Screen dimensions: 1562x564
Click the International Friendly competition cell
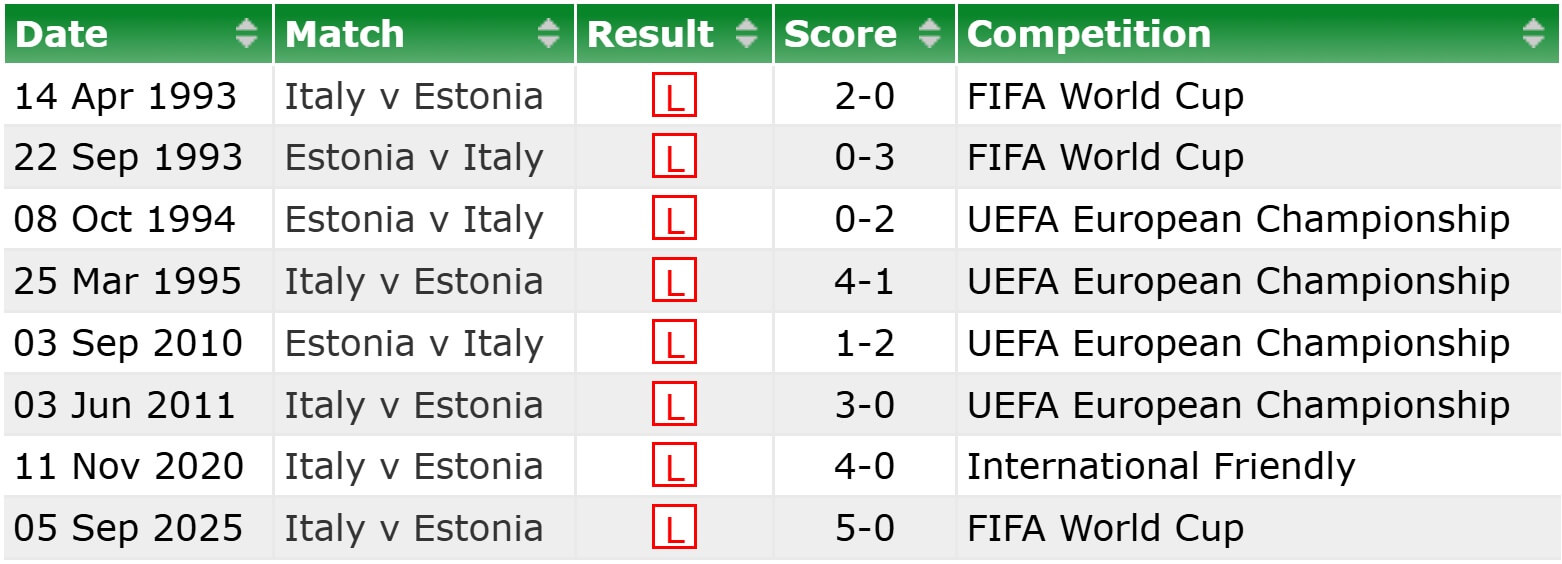1161,467
